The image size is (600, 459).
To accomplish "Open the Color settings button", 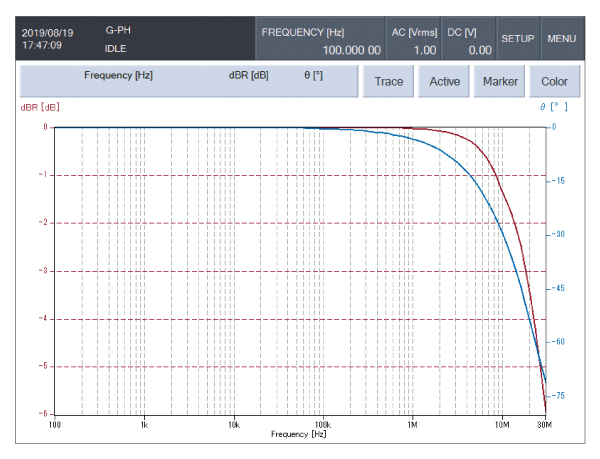I will [554, 81].
